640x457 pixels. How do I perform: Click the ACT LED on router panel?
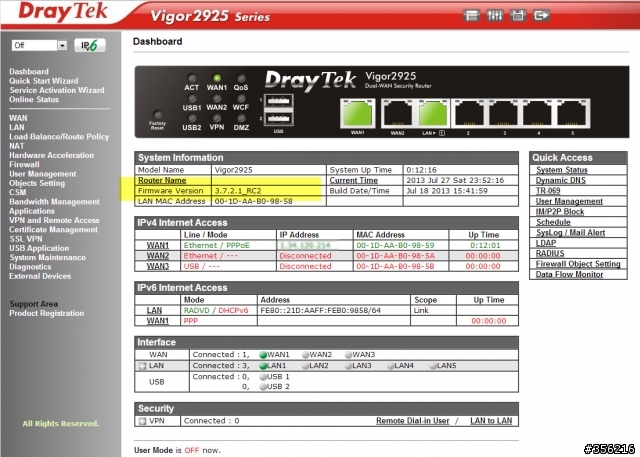click(191, 78)
